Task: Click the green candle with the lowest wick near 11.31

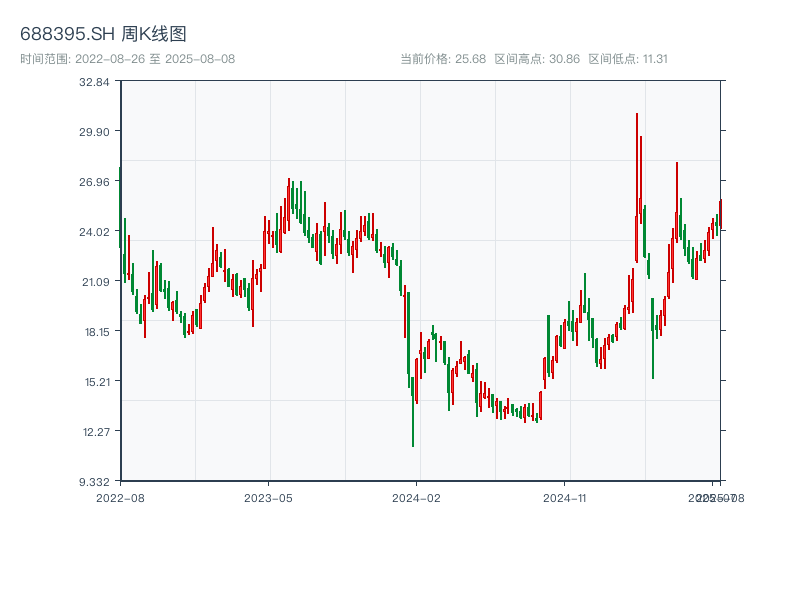Action: (413, 412)
